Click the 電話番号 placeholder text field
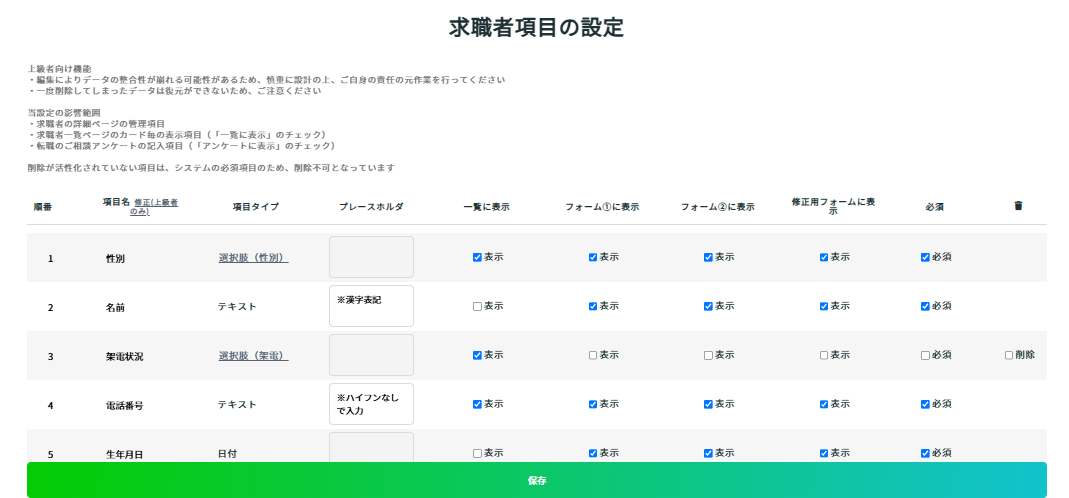The height and width of the screenshot is (498, 1069). pyautogui.click(x=371, y=404)
